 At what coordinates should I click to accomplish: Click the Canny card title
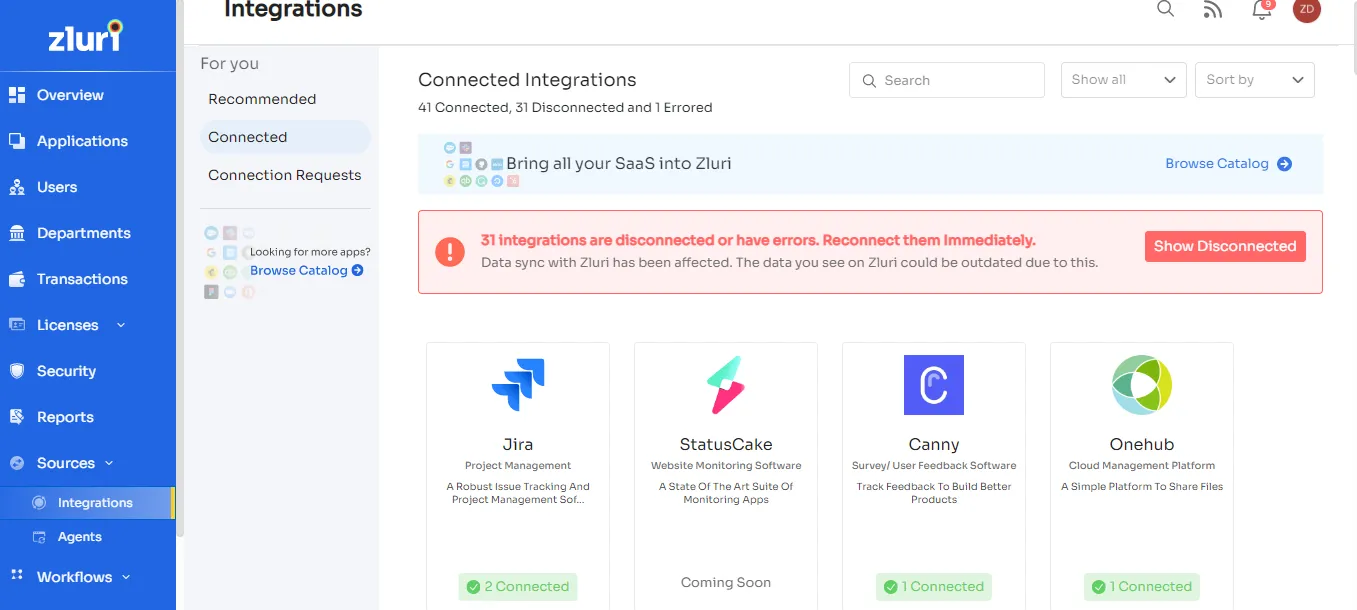click(934, 444)
